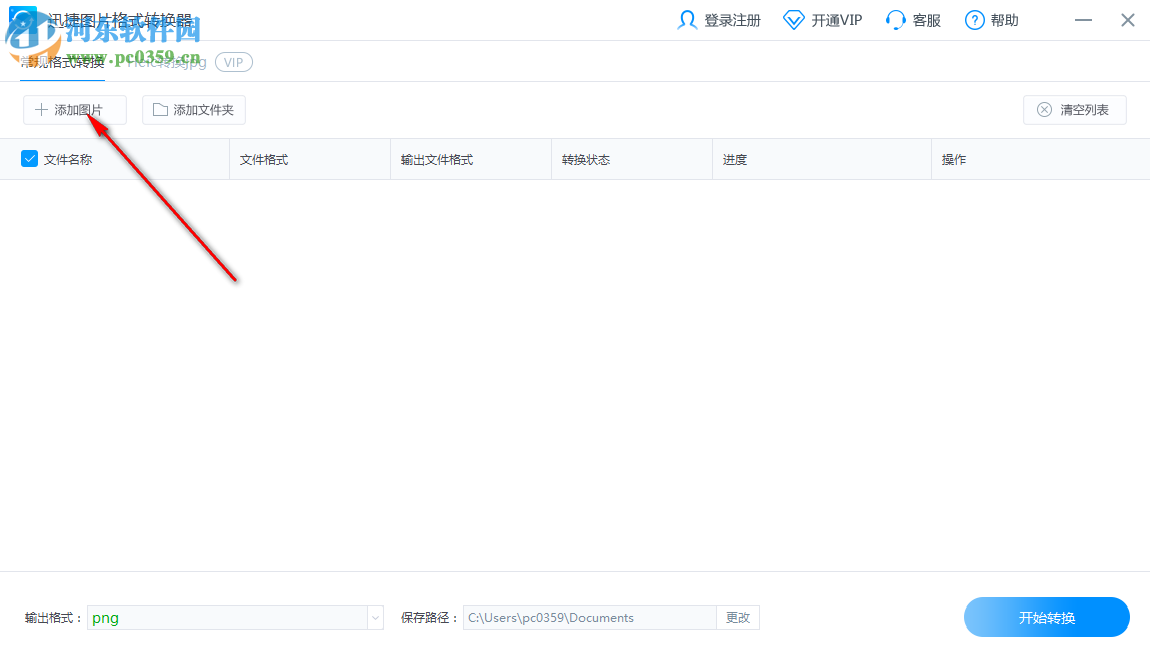Open 开通VIP with the diamond icon

(x=793, y=19)
